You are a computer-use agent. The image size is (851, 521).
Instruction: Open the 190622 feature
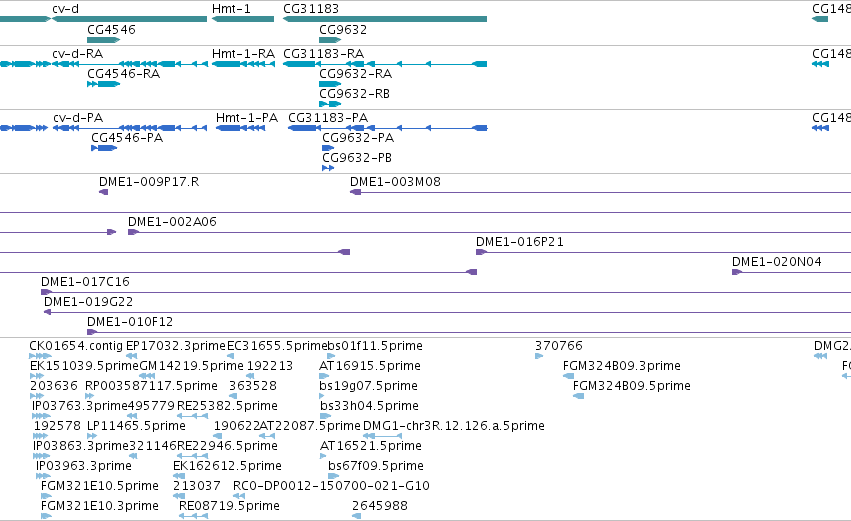click(x=218, y=436)
